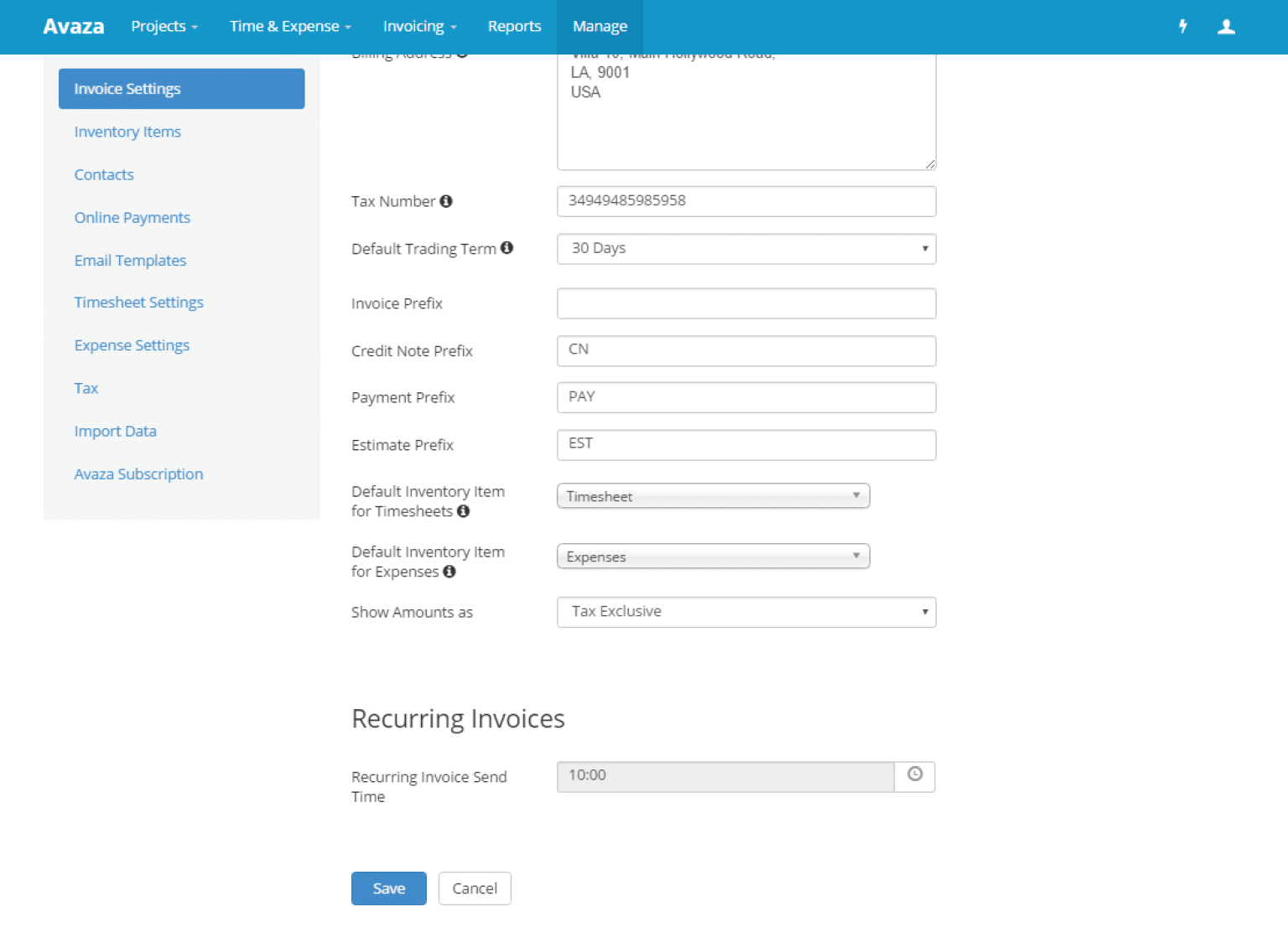This screenshot has height=932, width=1288.
Task: Click the Tax Number info icon
Action: 447,201
